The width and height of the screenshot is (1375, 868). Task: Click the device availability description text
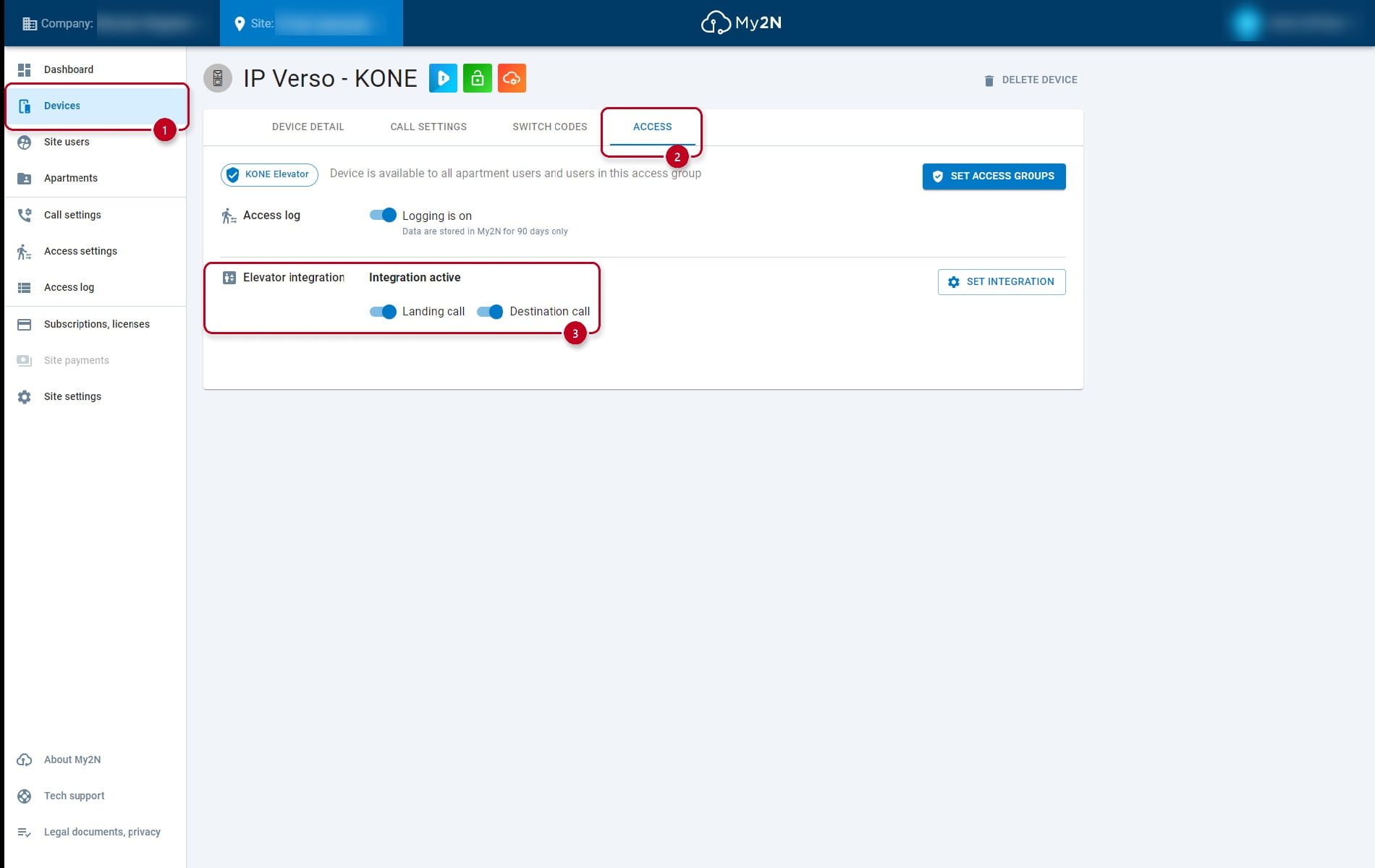(x=515, y=174)
